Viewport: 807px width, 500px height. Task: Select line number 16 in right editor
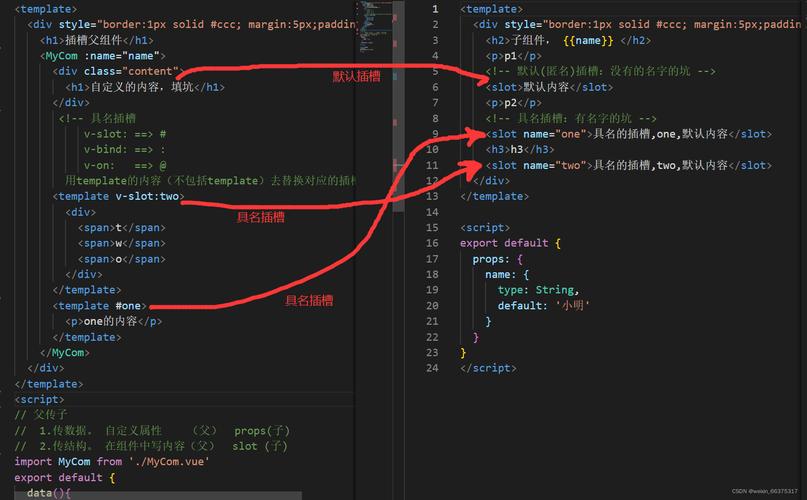(x=431, y=243)
